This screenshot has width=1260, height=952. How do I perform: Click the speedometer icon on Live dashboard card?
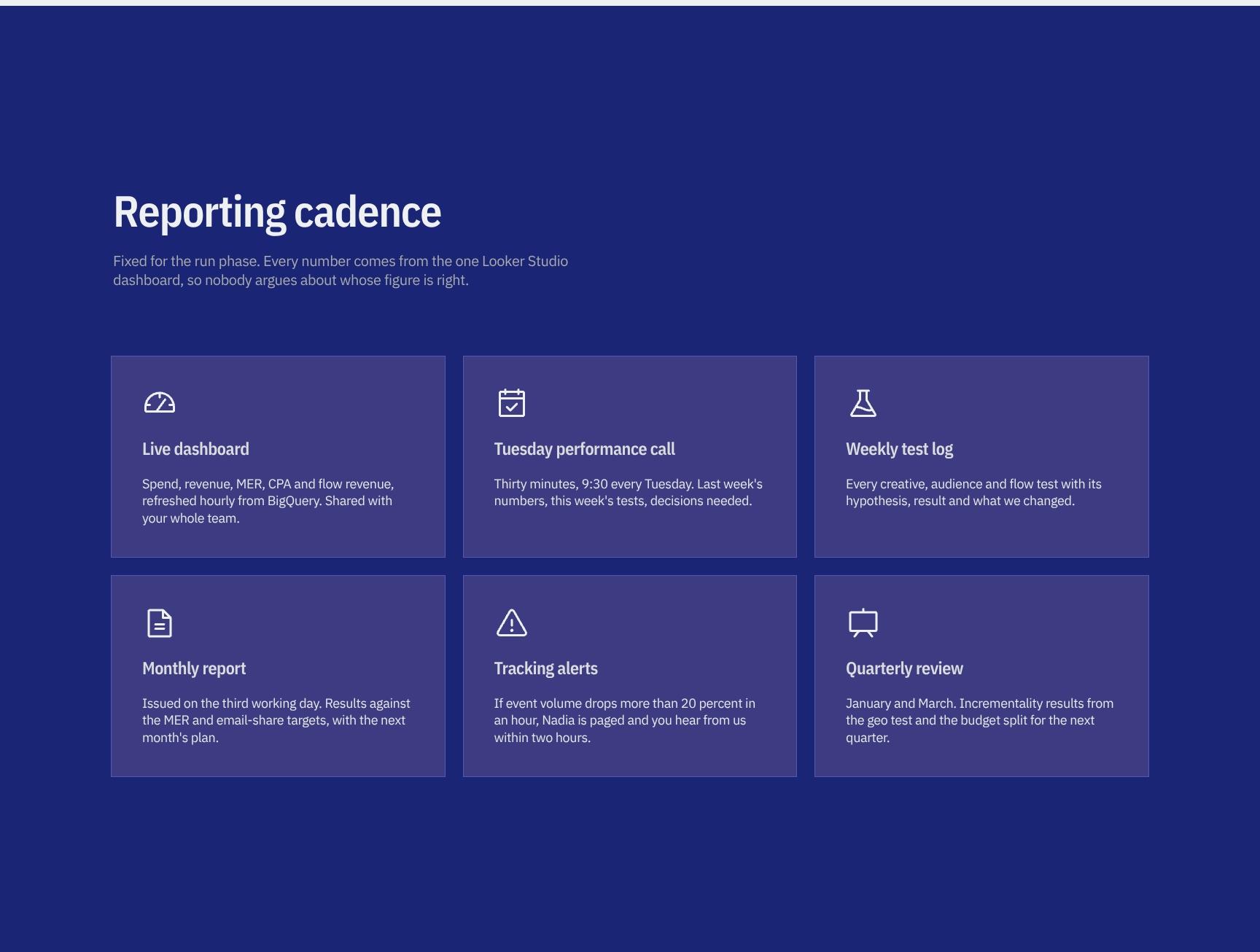160,403
